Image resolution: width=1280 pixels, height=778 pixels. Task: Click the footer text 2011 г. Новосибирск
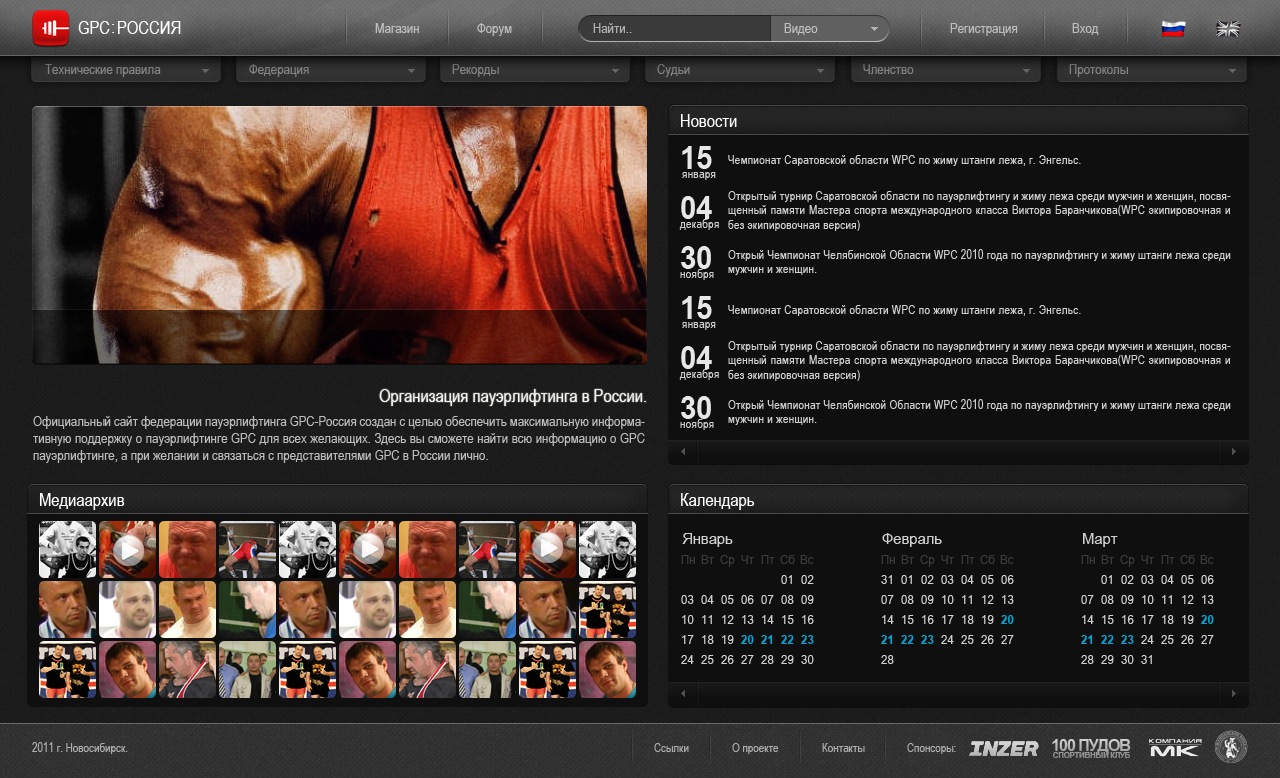coord(80,748)
